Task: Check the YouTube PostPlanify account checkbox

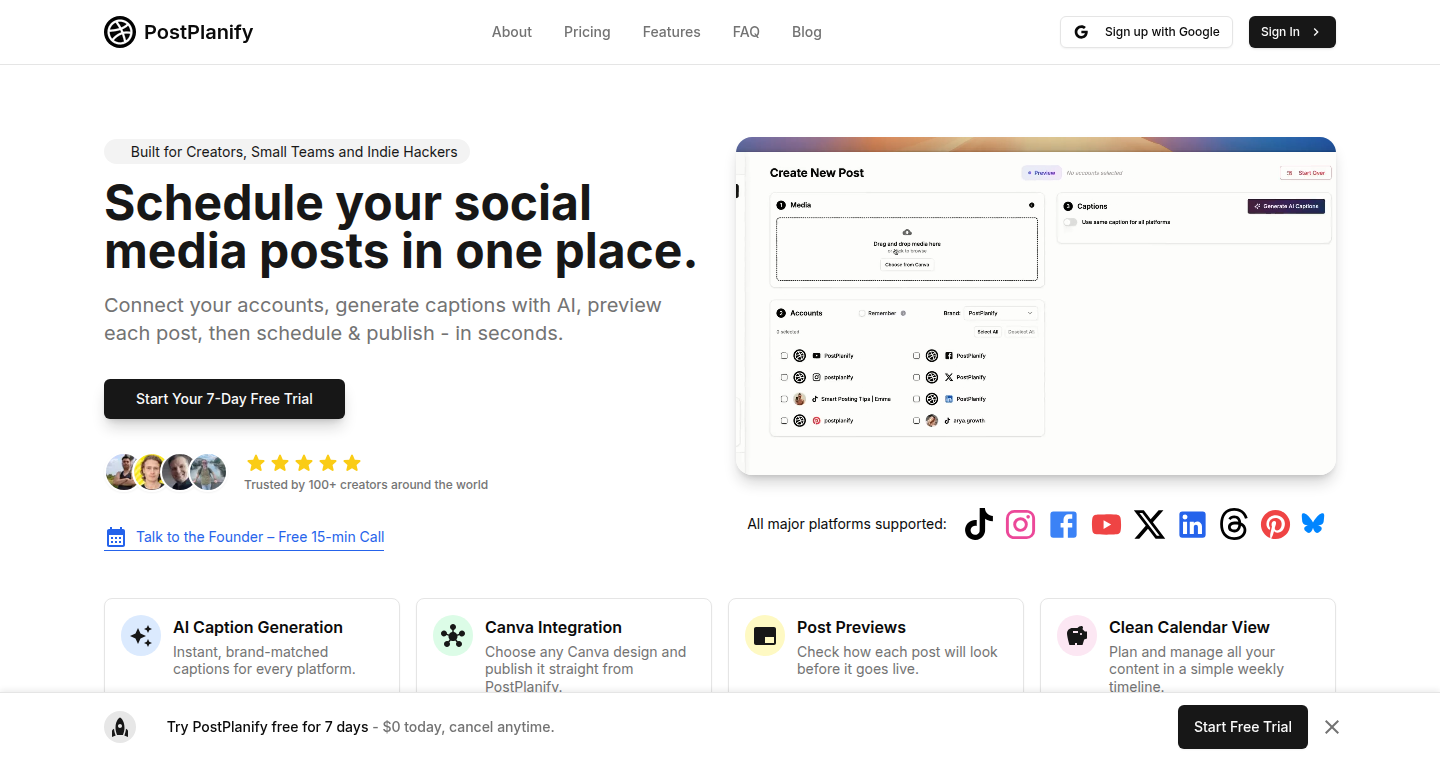Action: (784, 356)
